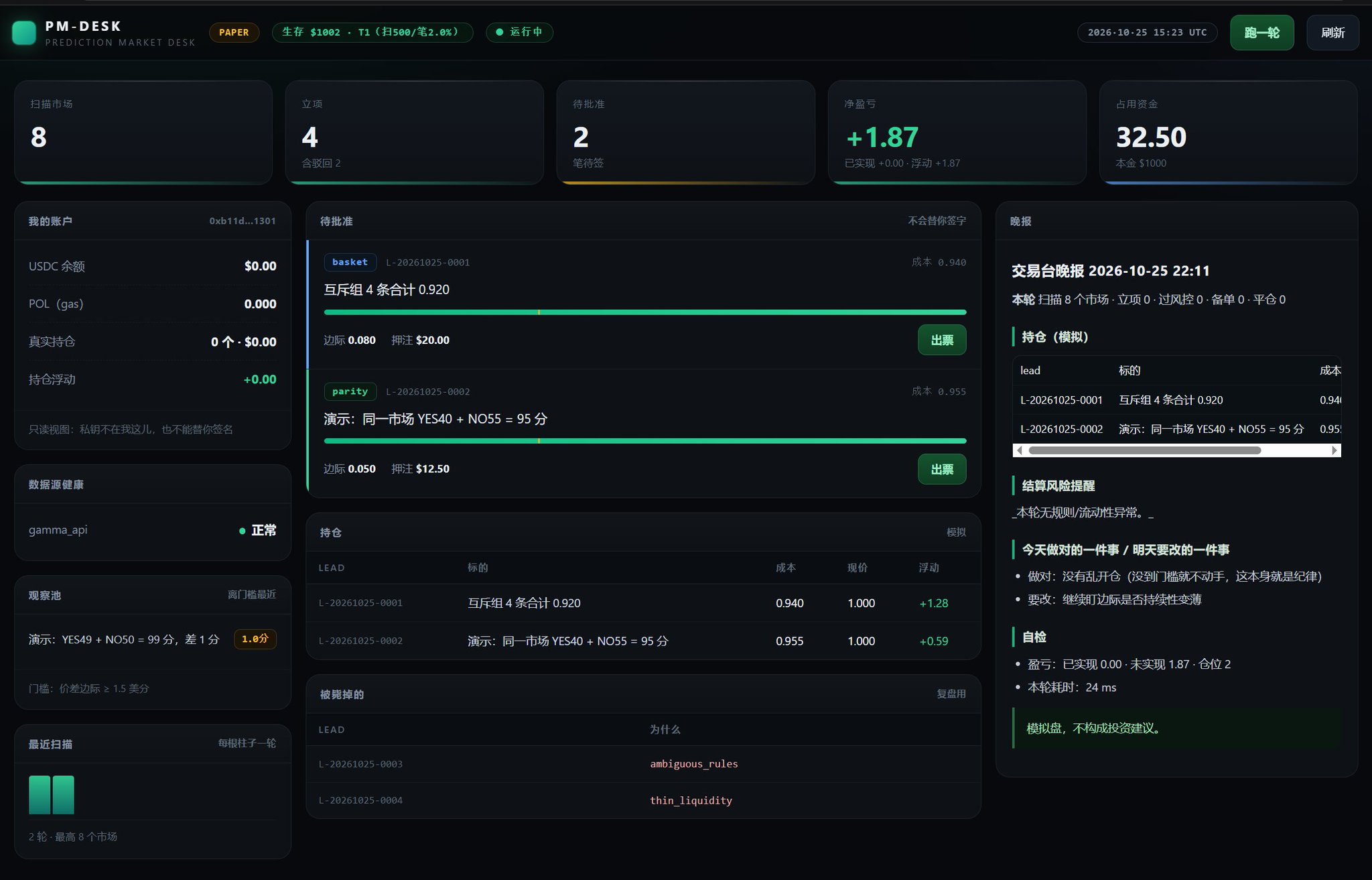Click the survival $1002 T1 pill
1372x880 pixels.
[x=372, y=32]
